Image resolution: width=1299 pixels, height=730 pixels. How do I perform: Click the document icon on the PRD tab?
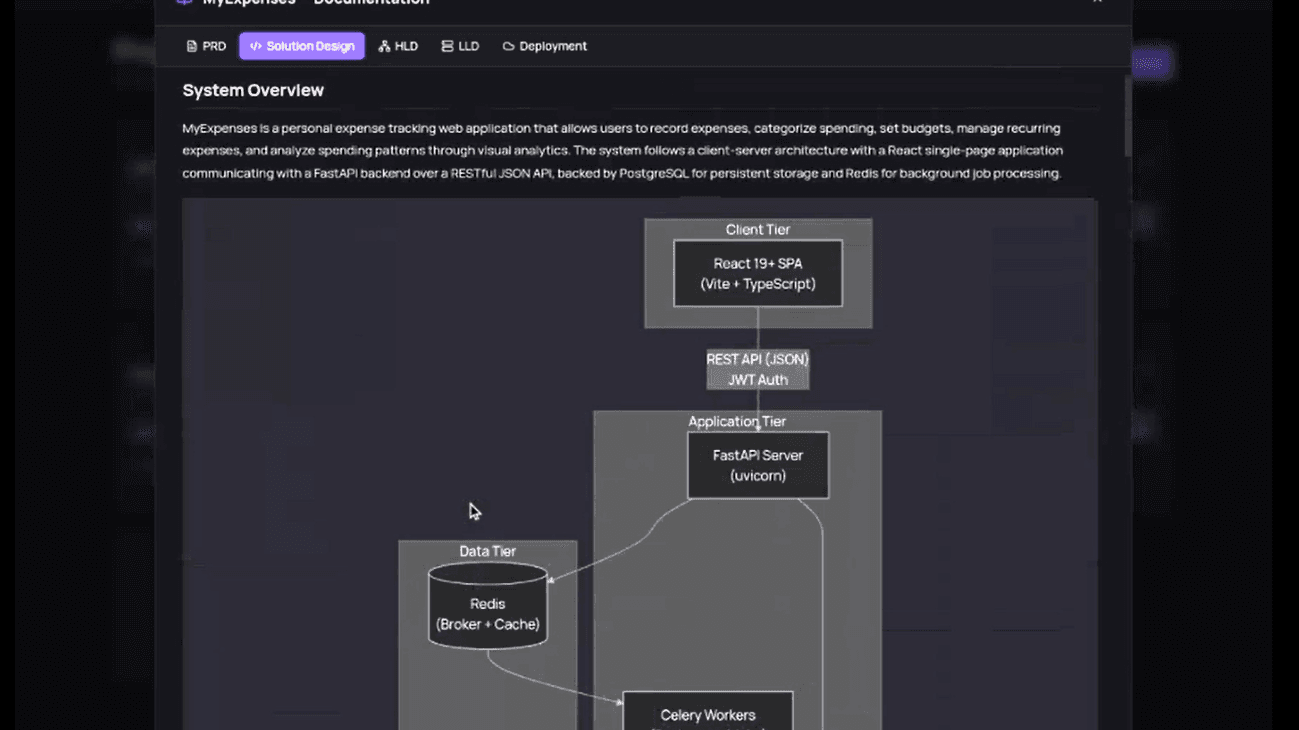click(190, 45)
